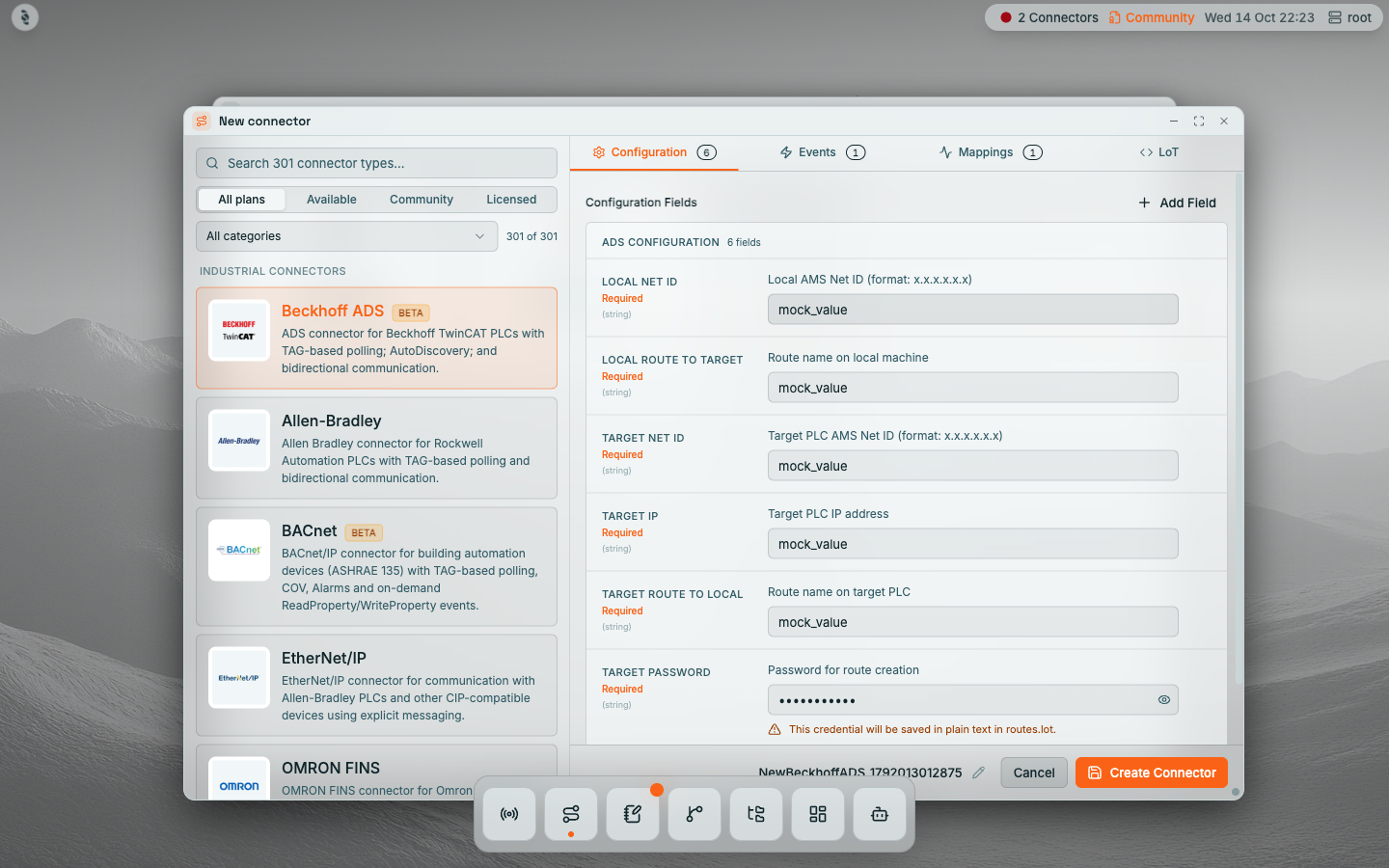Click pencil icon to rename connector

[x=978, y=773]
